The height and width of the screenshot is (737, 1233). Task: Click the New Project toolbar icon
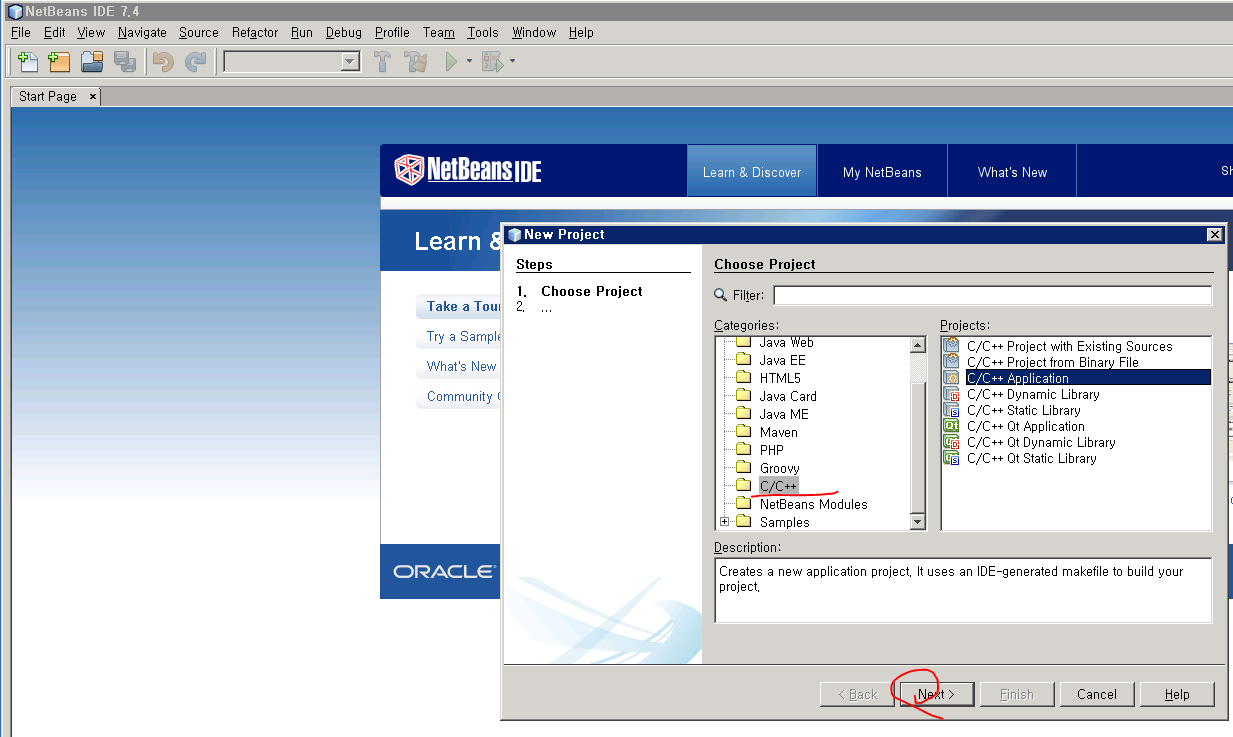pyautogui.click(x=60, y=62)
